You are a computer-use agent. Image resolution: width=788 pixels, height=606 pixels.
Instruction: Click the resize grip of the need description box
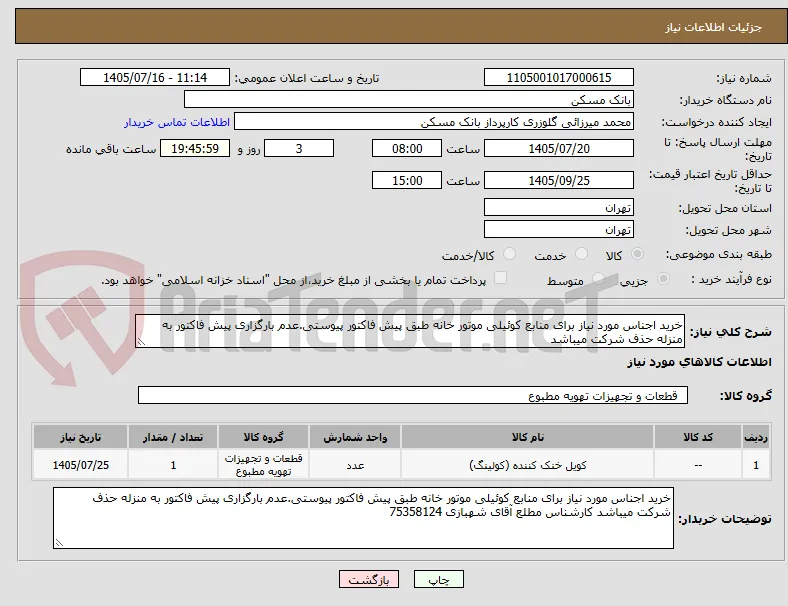(x=141, y=342)
